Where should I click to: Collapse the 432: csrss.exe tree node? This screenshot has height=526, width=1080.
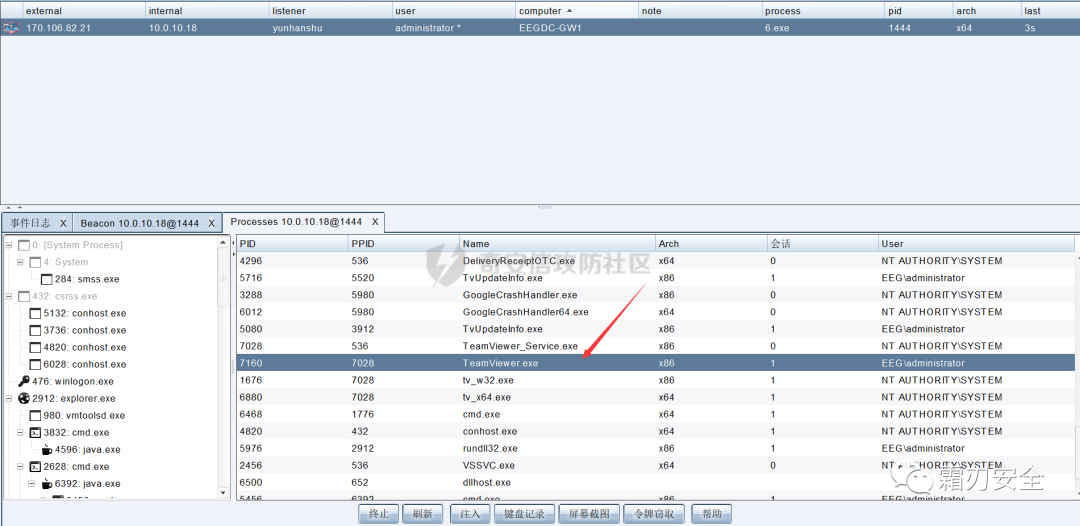pos(9,296)
